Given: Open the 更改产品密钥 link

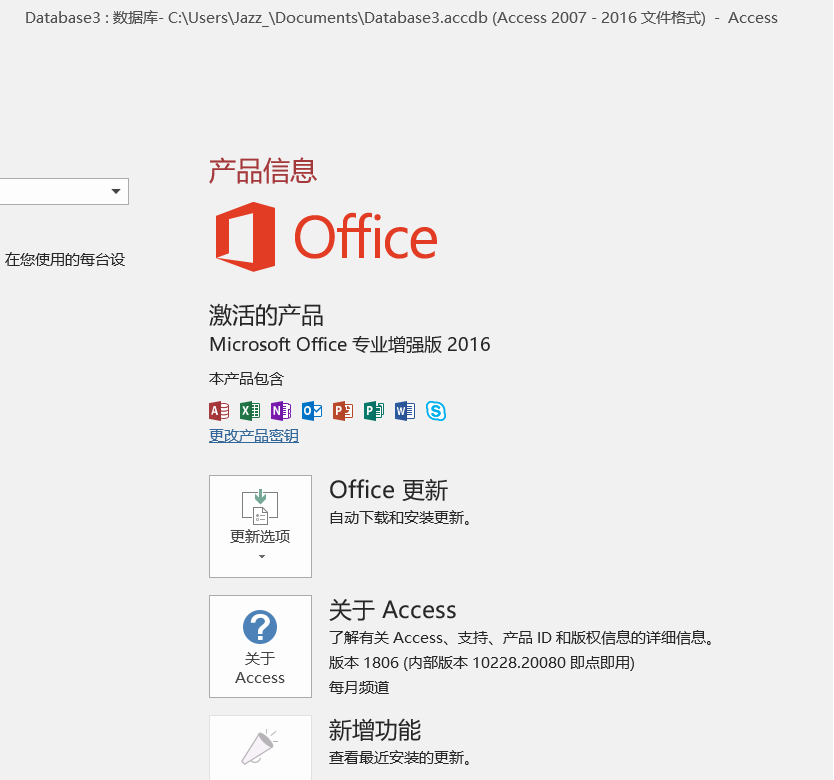Looking at the screenshot, I should point(254,436).
